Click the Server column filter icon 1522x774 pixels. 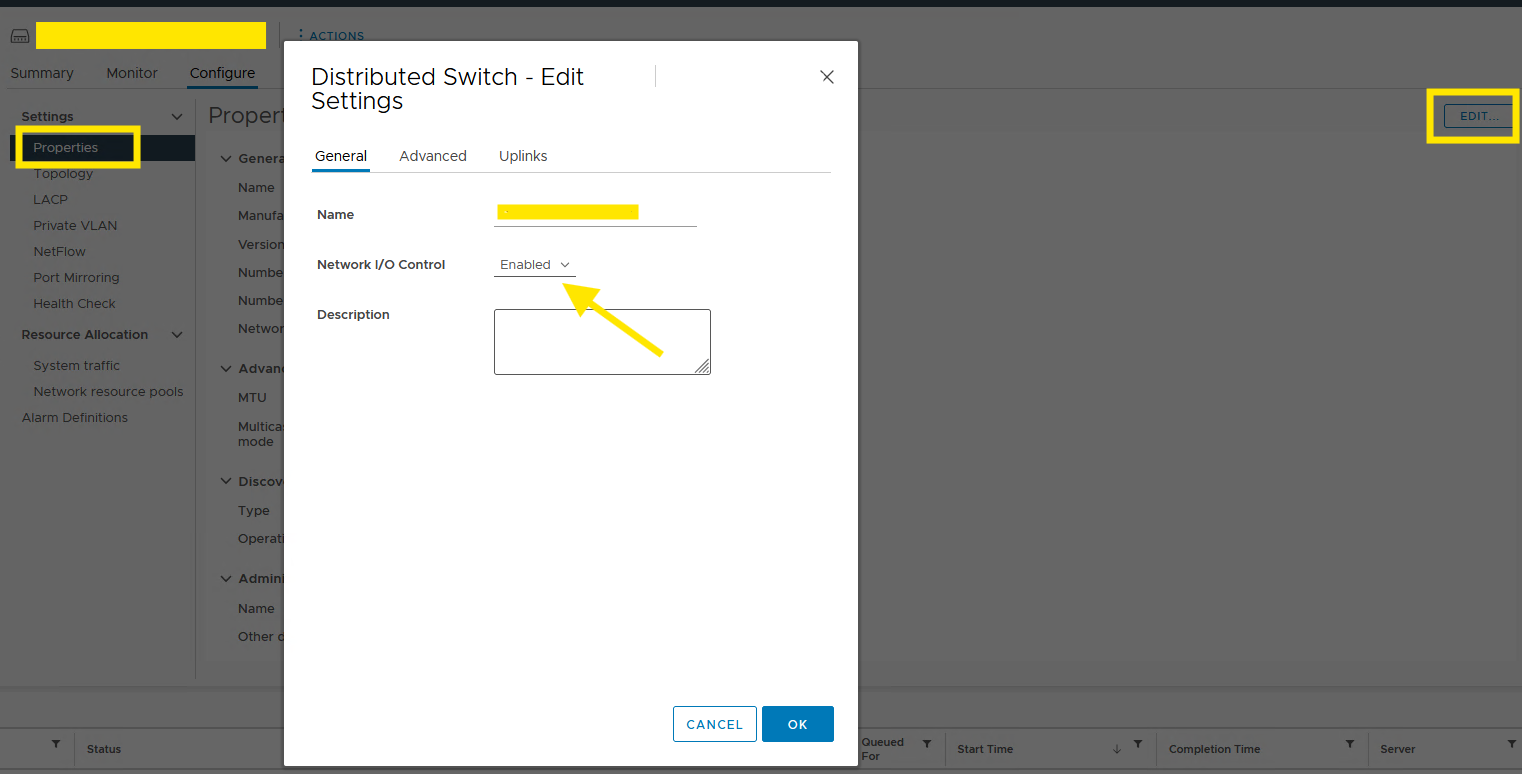pos(1511,745)
